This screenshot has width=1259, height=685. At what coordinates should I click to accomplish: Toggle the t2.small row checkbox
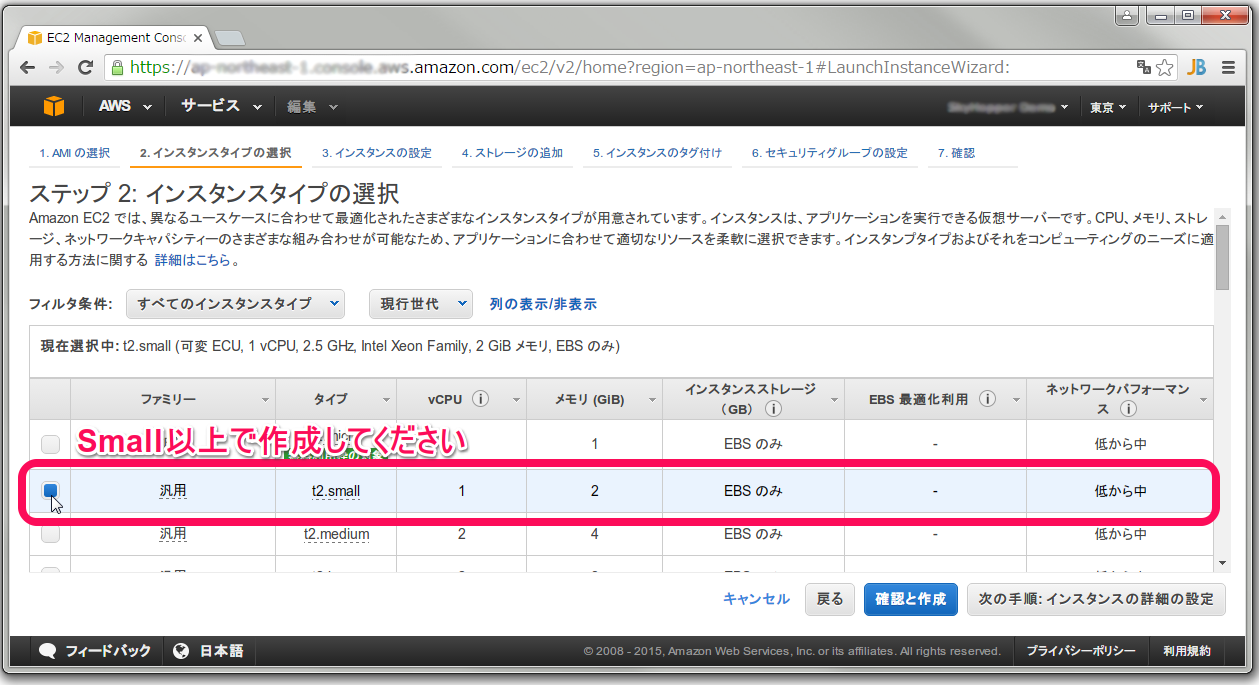[50, 490]
